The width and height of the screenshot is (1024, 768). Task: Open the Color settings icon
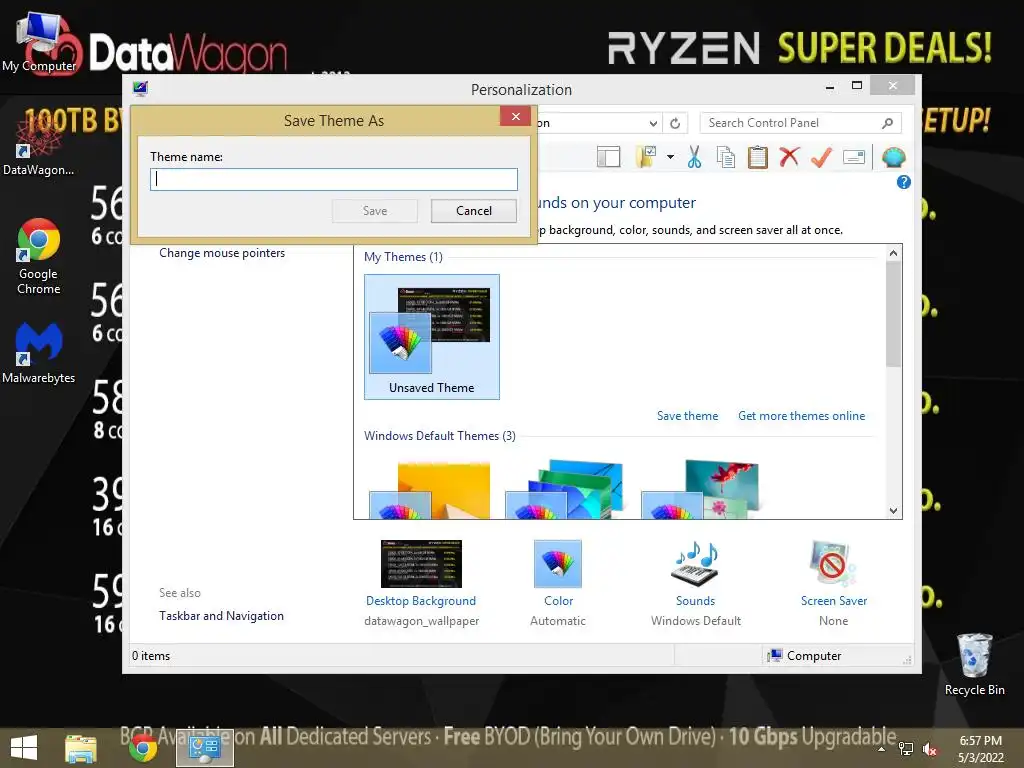(558, 564)
